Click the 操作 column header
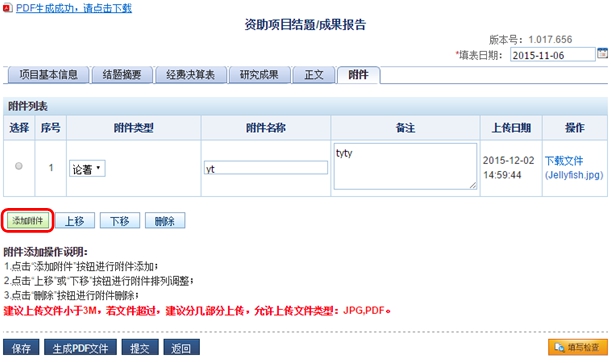The width and height of the screenshot is (612, 363). click(x=575, y=128)
